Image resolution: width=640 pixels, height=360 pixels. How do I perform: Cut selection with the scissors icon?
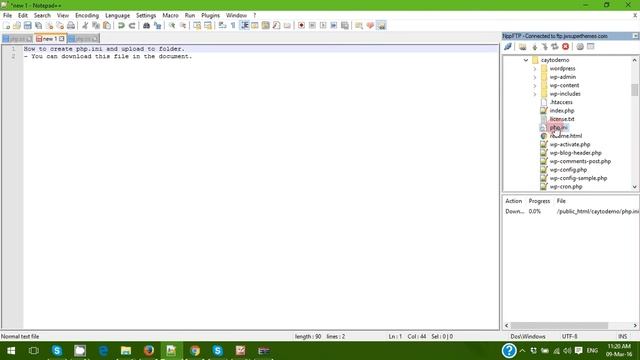tap(85, 25)
